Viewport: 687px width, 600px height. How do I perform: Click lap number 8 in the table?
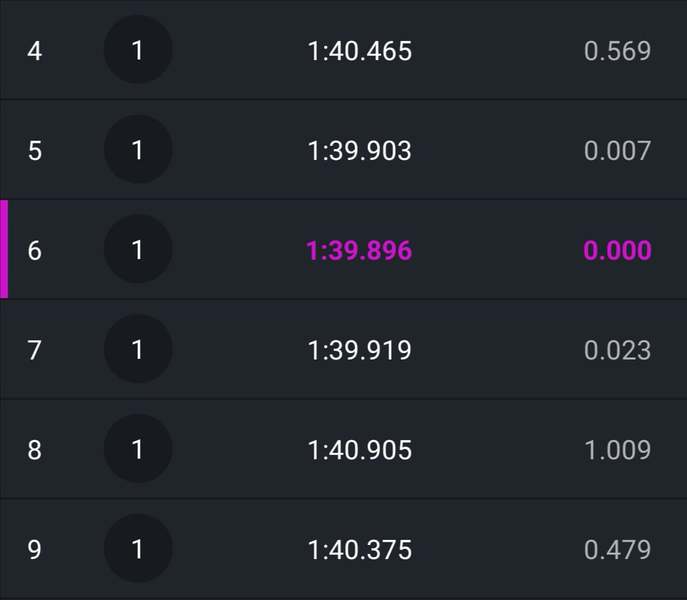coord(35,451)
